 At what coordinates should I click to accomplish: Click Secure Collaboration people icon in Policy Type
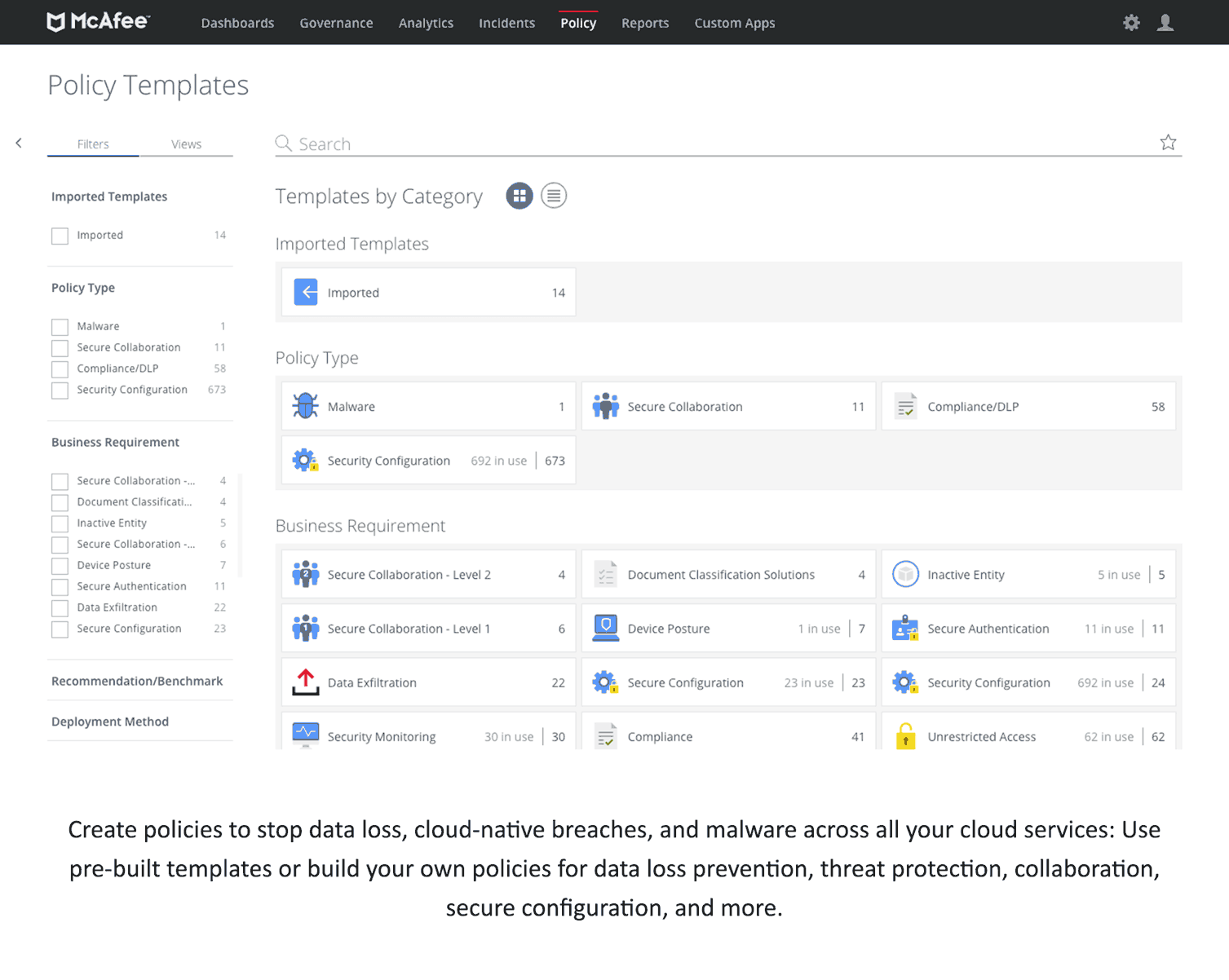606,406
